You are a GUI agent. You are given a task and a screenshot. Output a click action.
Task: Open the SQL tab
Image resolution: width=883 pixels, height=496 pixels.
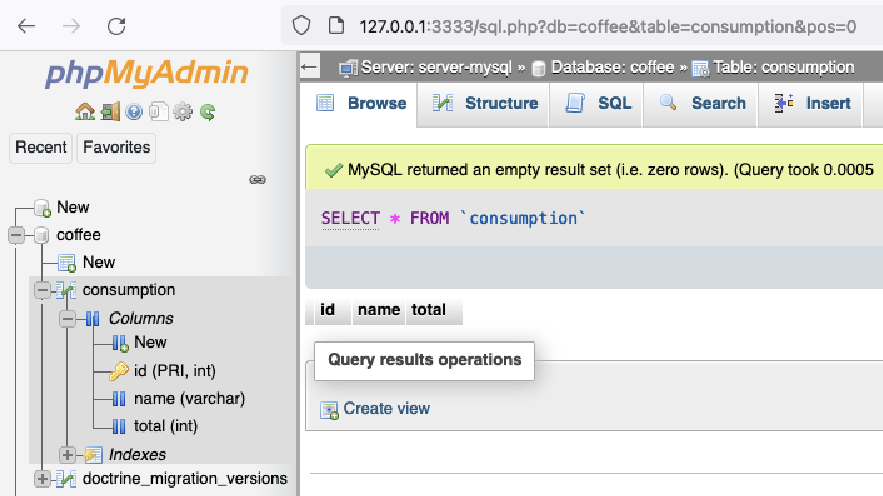click(x=597, y=104)
